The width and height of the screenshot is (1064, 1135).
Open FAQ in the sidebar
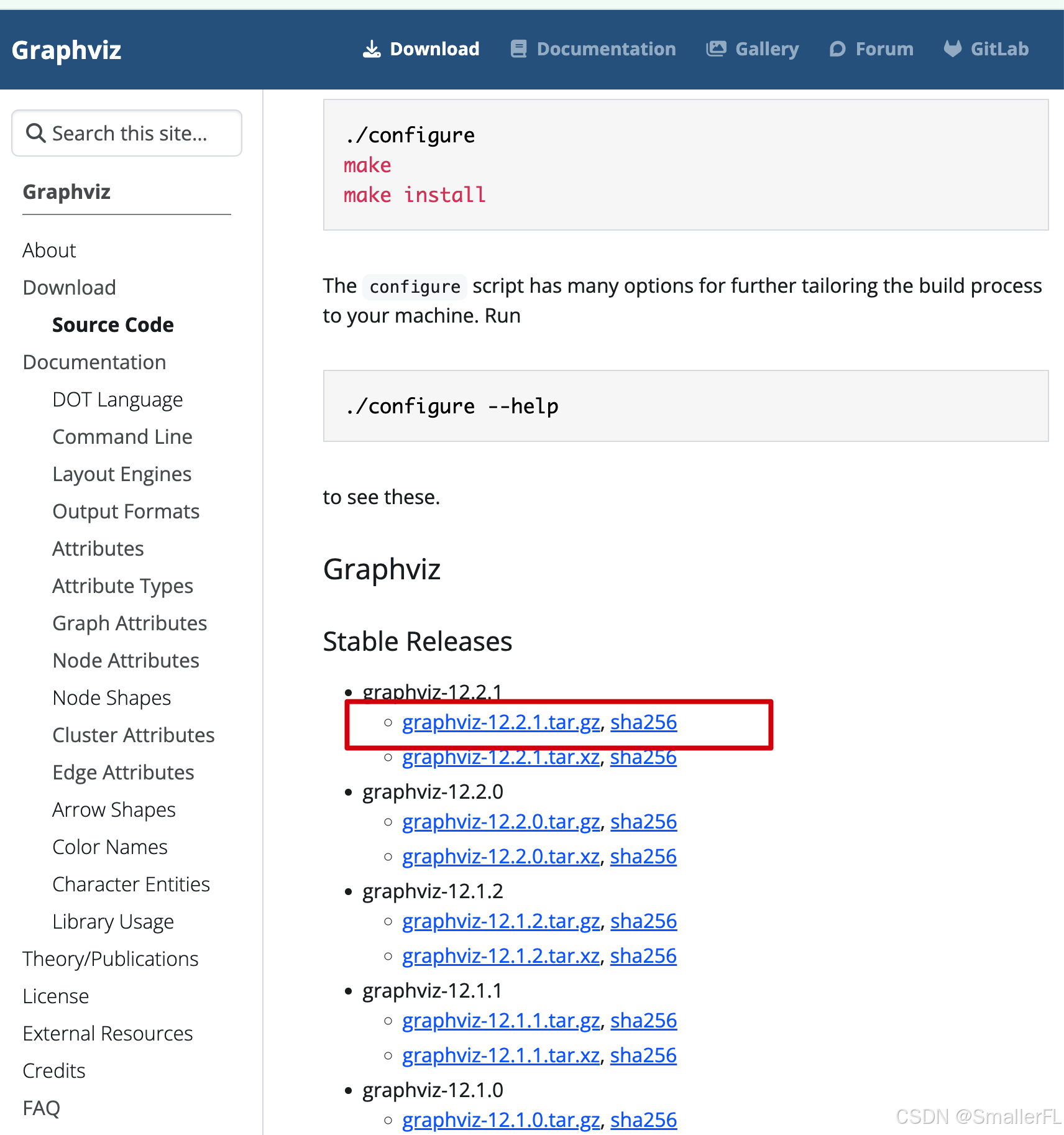pos(42,1108)
